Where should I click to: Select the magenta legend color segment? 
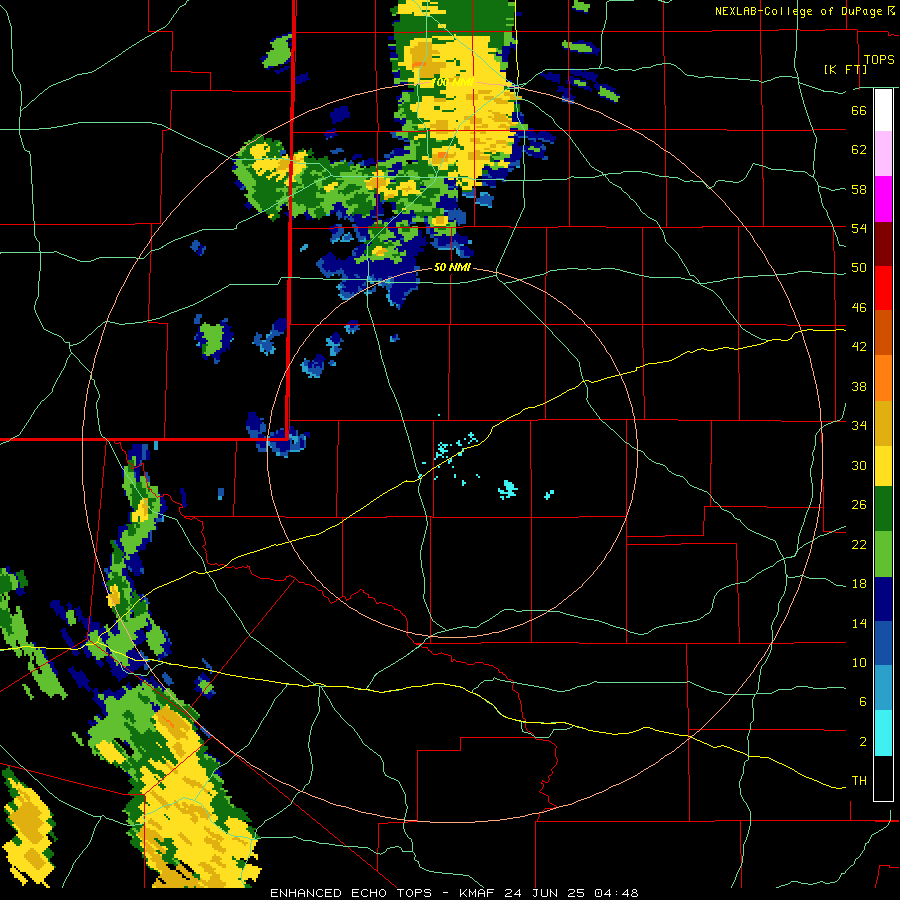883,199
